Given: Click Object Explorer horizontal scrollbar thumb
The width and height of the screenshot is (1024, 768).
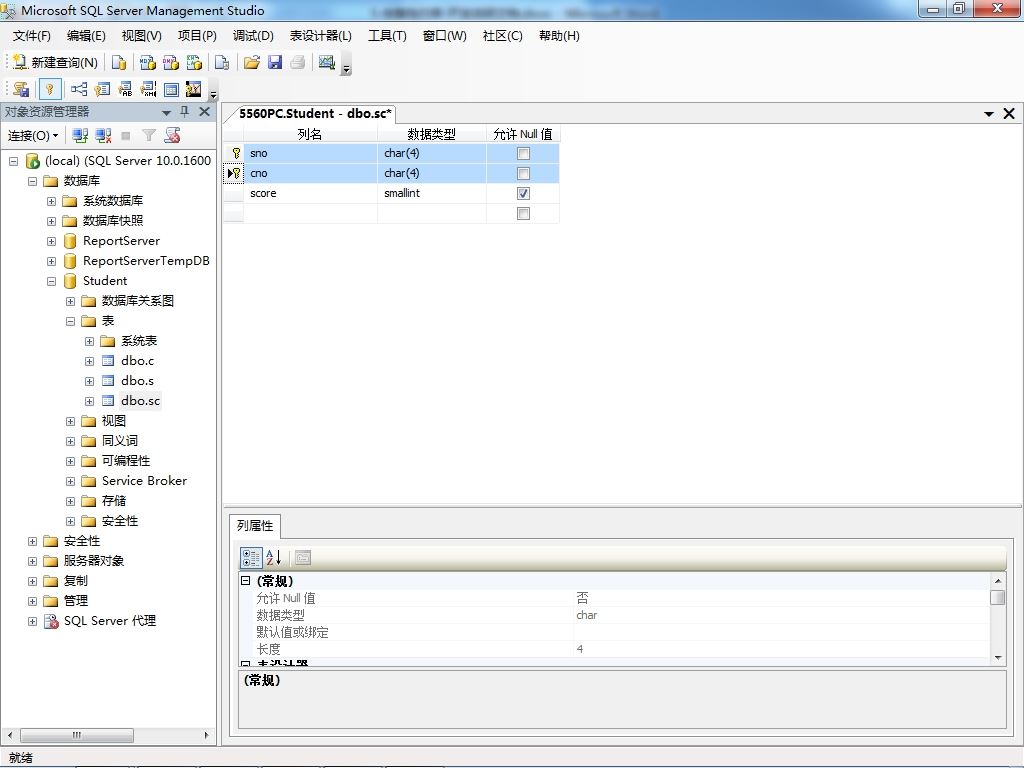Looking at the screenshot, I should pos(77,735).
